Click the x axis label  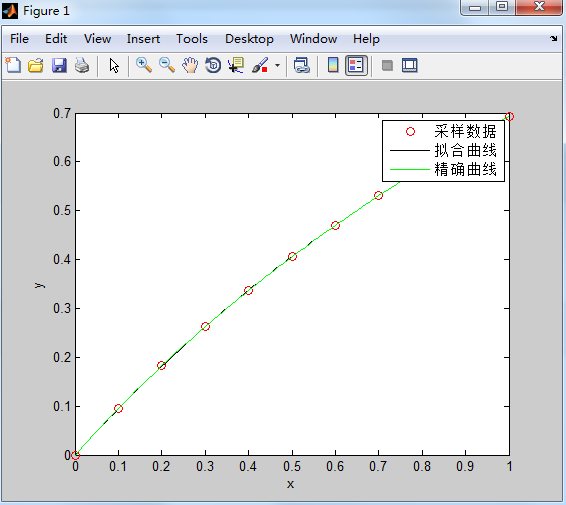[291, 484]
